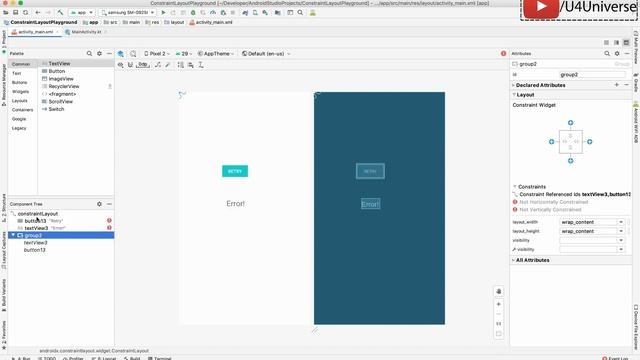The height and width of the screenshot is (360, 640).
Task: Open the samsung device selector dropdown
Action: pos(127,13)
